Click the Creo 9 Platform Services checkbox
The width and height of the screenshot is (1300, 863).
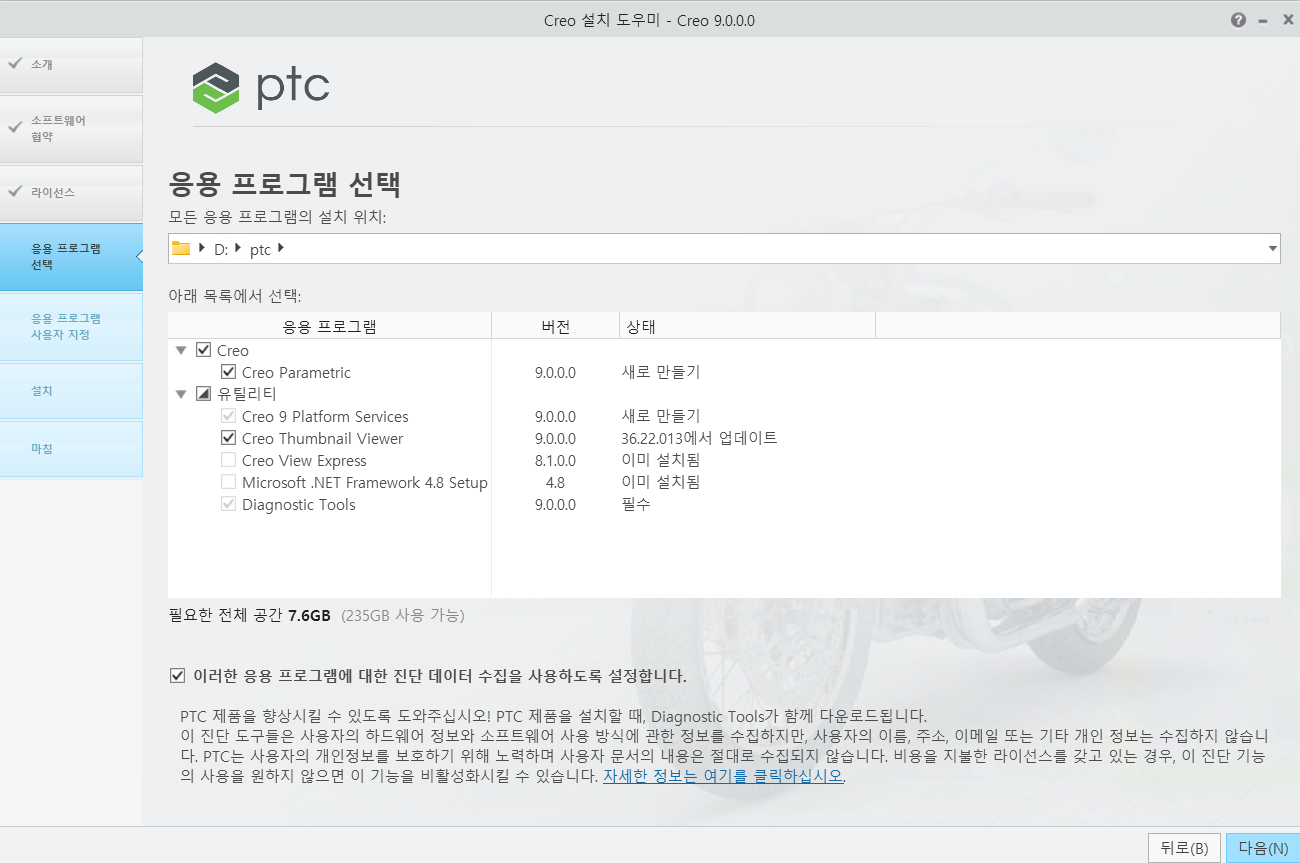[x=228, y=417]
